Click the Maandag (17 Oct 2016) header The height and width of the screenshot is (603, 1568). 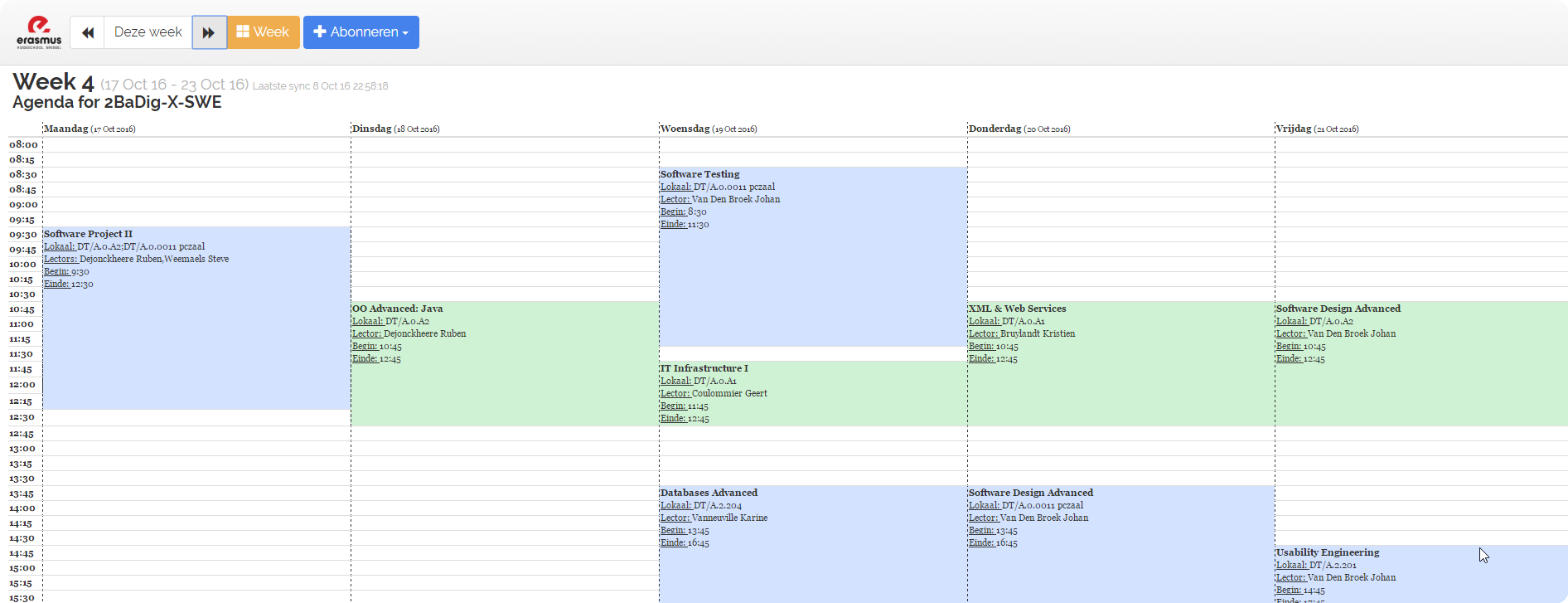coord(90,129)
